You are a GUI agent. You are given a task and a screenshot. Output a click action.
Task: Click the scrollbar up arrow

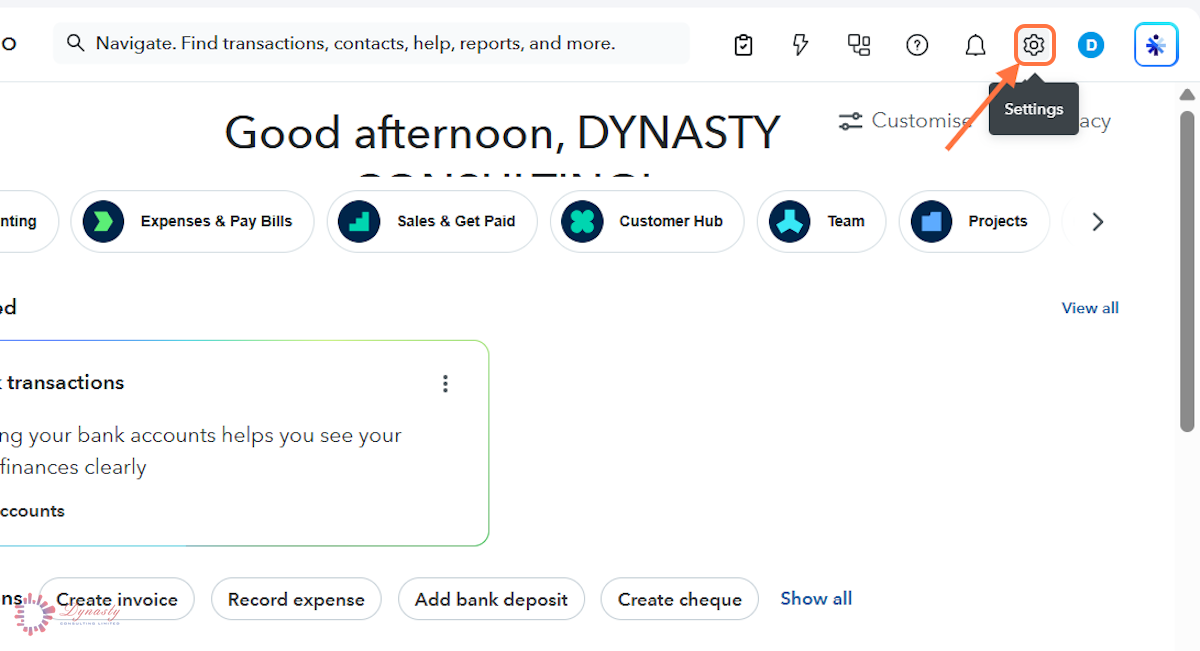(x=1187, y=95)
